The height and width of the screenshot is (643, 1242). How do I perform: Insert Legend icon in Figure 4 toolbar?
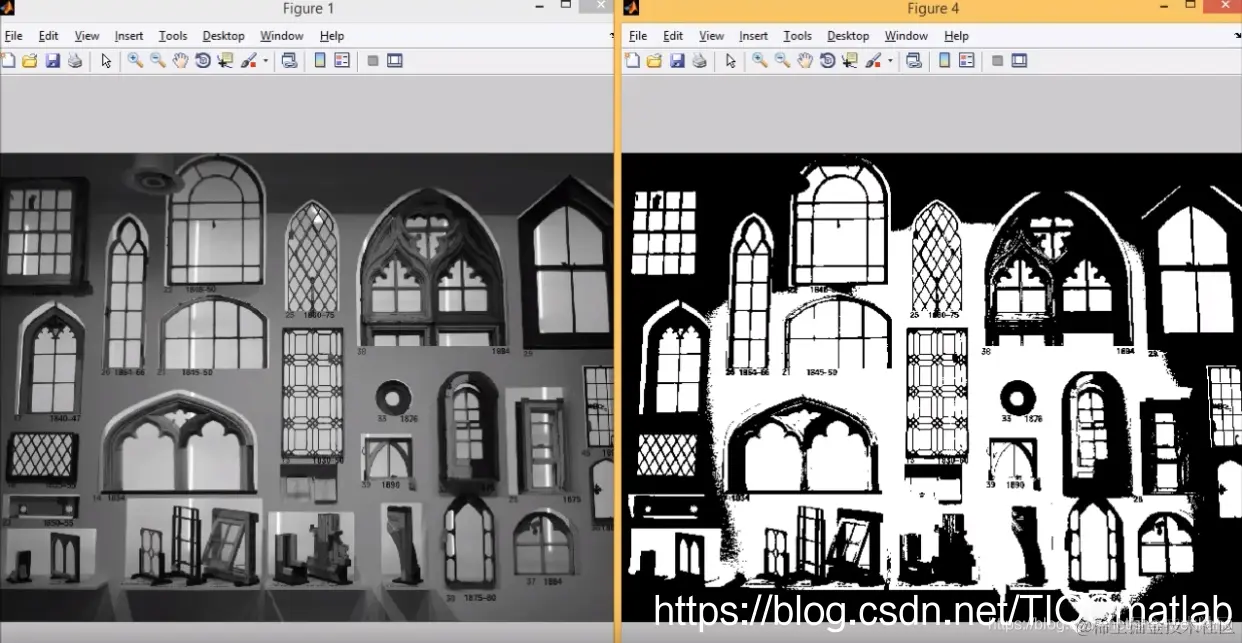click(x=967, y=61)
